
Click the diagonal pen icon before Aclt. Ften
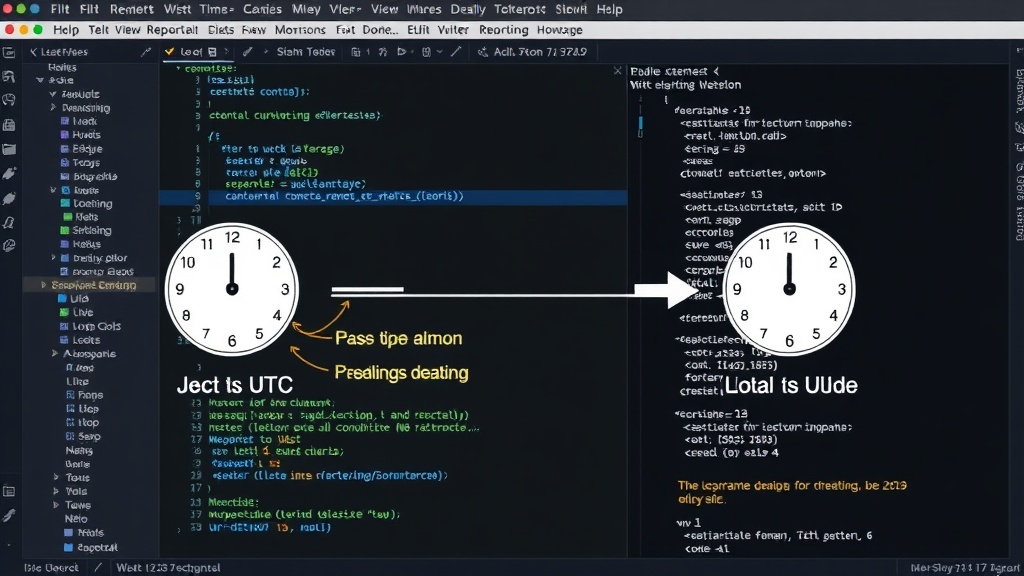(456, 52)
